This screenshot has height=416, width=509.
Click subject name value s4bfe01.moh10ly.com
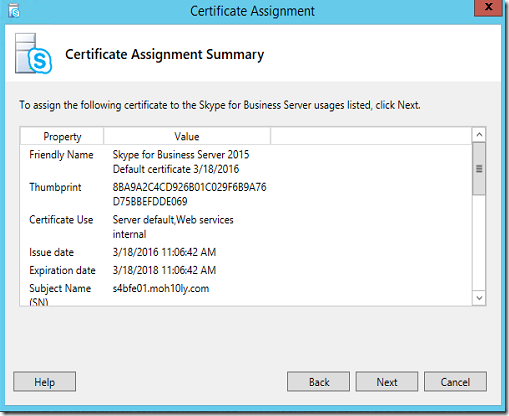[x=161, y=288]
